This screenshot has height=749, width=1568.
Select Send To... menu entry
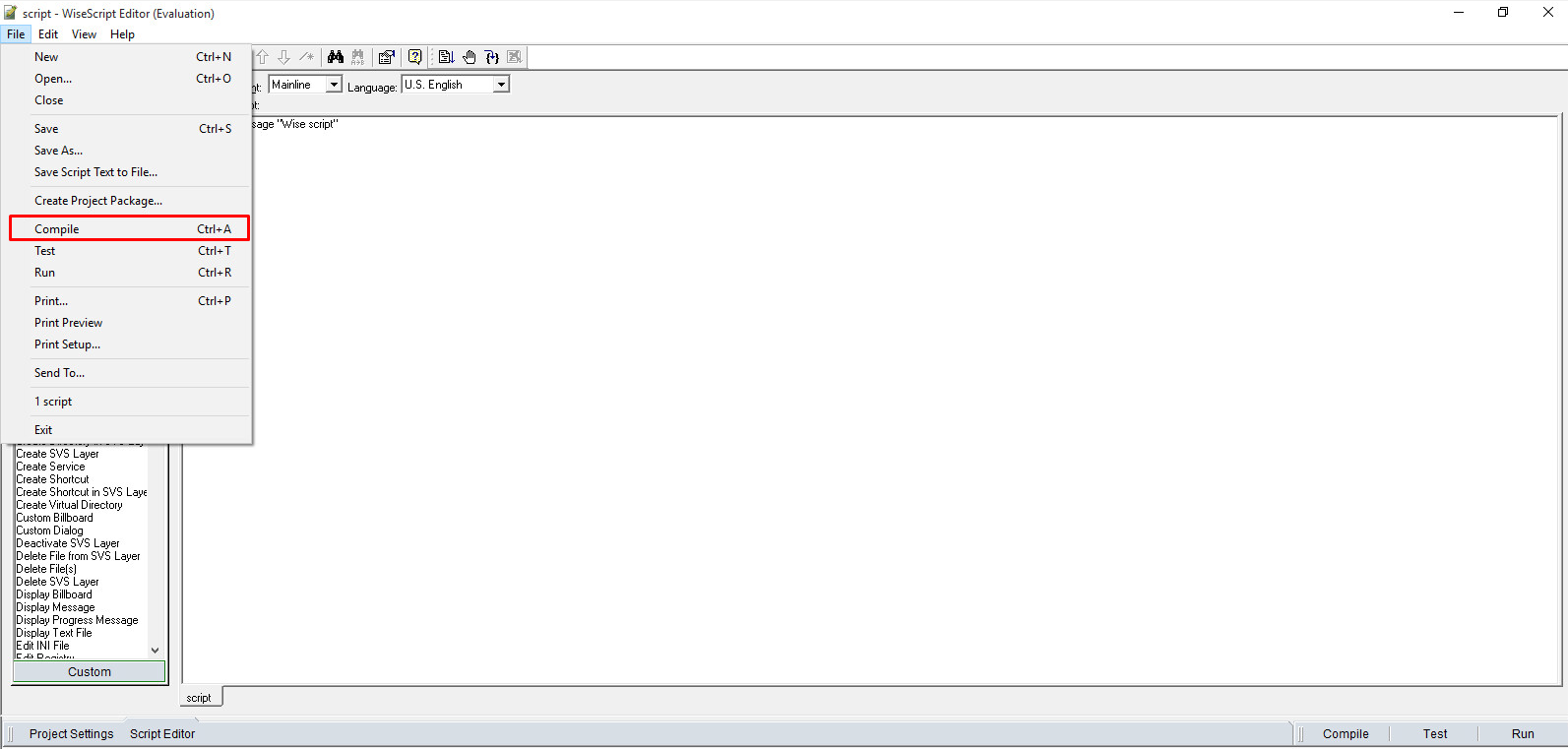(128, 373)
